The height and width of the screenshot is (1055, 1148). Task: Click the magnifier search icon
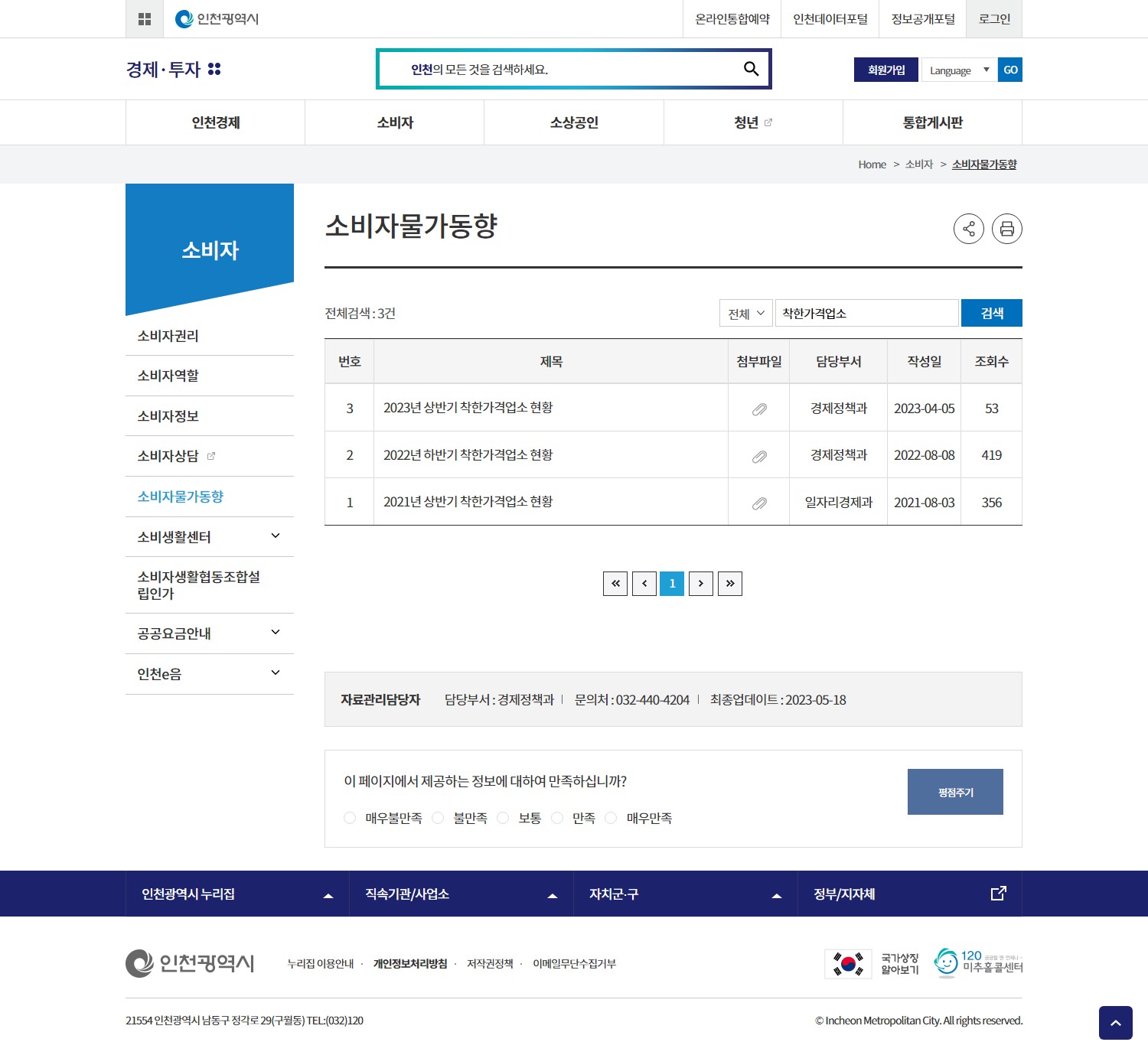pos(751,69)
